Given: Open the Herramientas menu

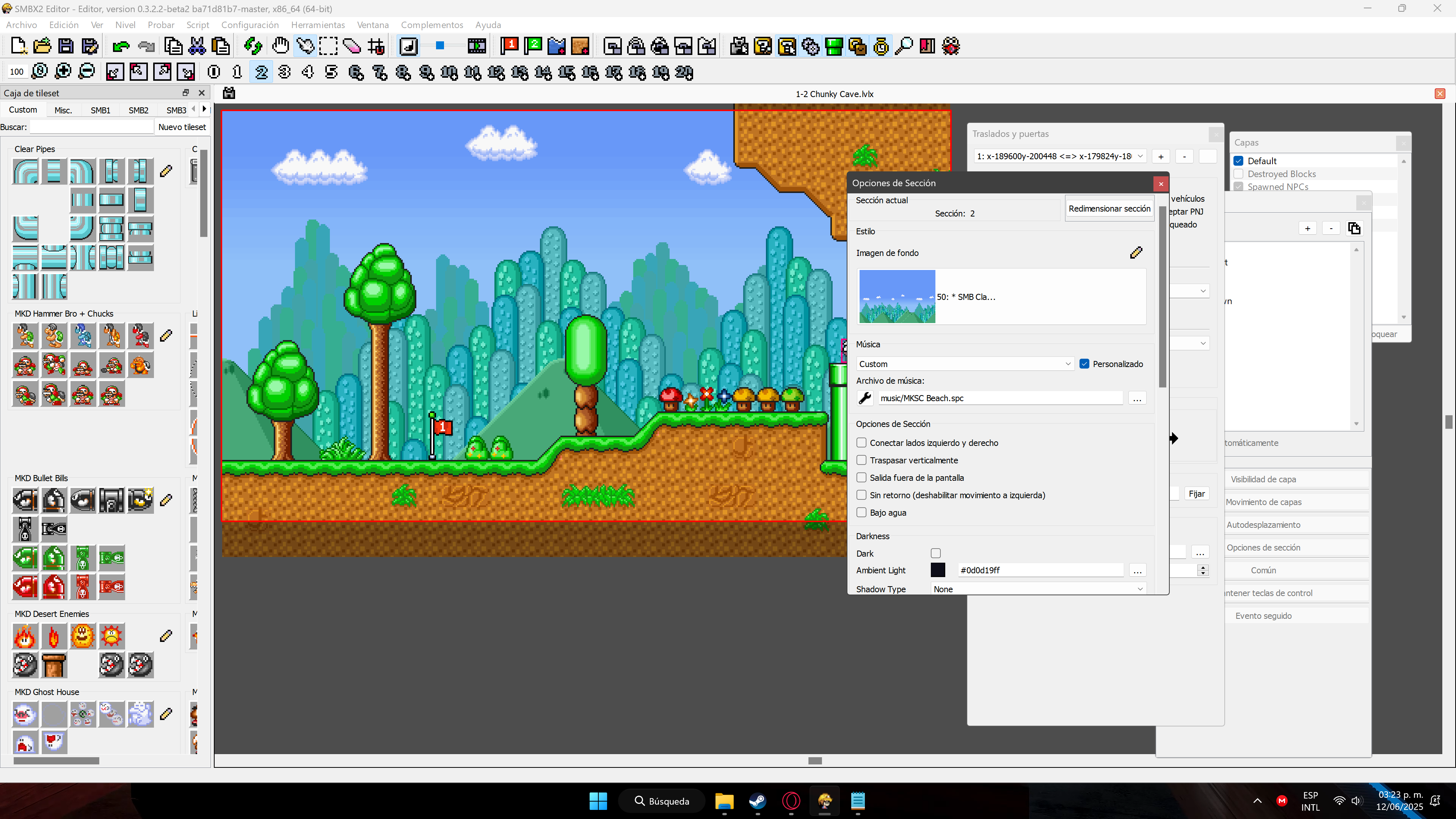Looking at the screenshot, I should click(x=318, y=25).
